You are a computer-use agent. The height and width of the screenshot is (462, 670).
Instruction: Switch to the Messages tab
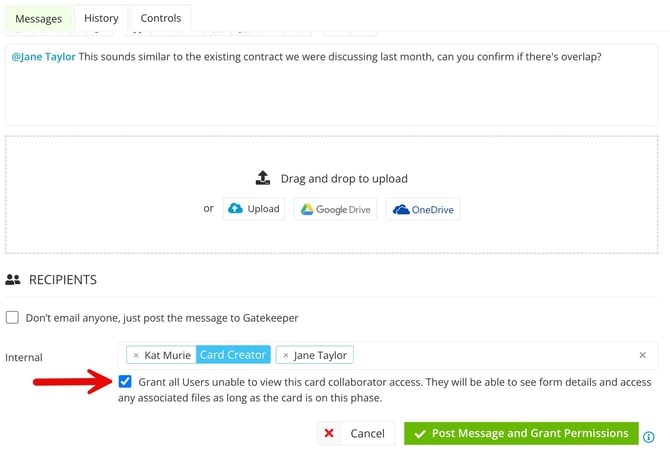tap(38, 18)
